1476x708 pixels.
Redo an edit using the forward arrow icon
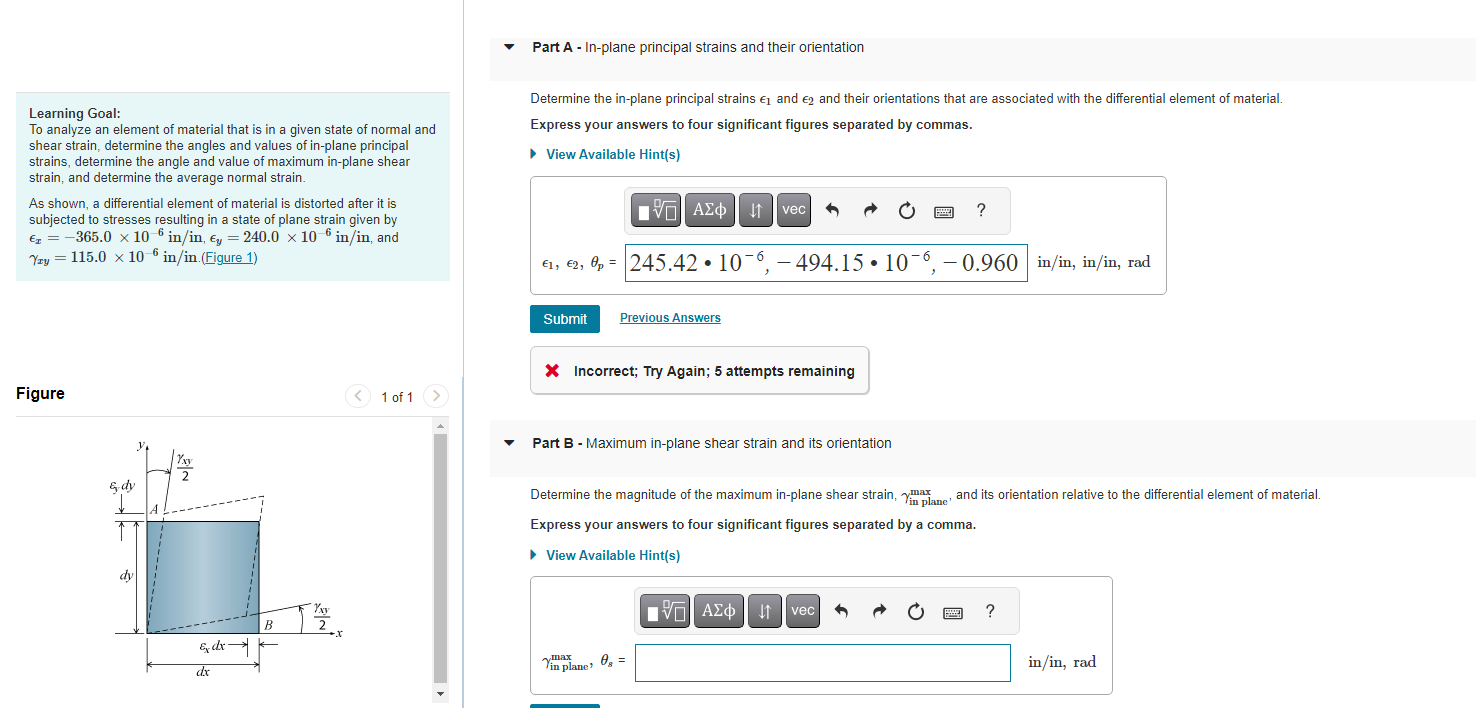click(870, 210)
